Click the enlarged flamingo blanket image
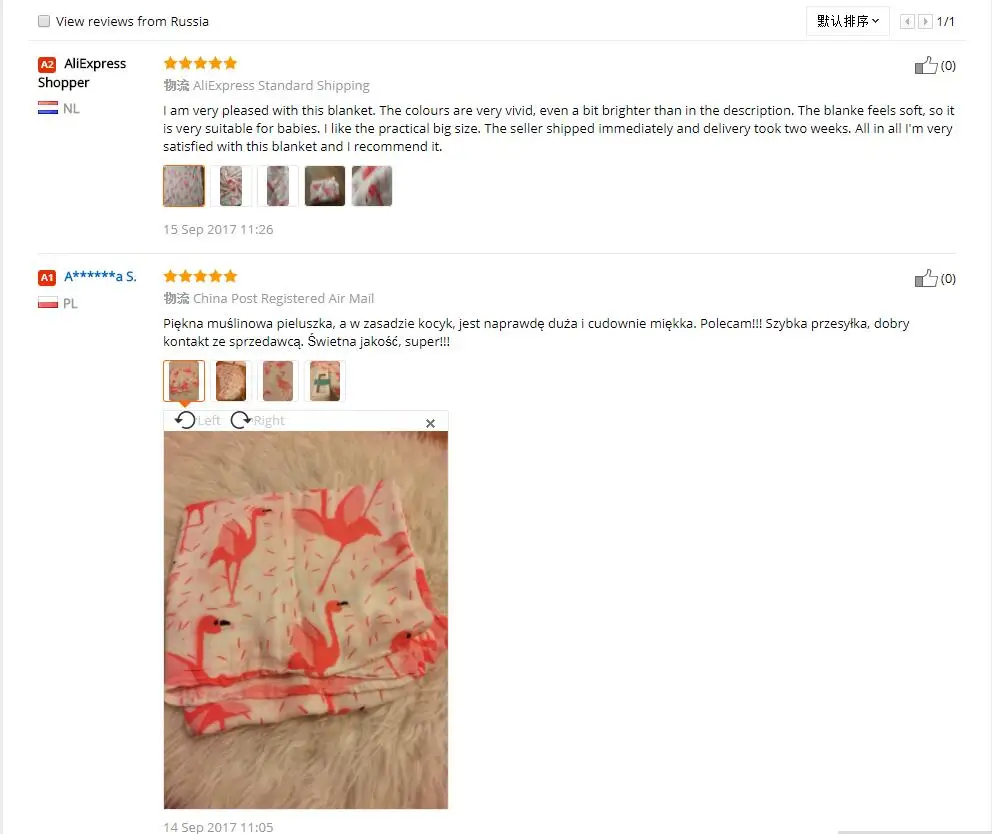This screenshot has height=834, width=992. click(306, 620)
